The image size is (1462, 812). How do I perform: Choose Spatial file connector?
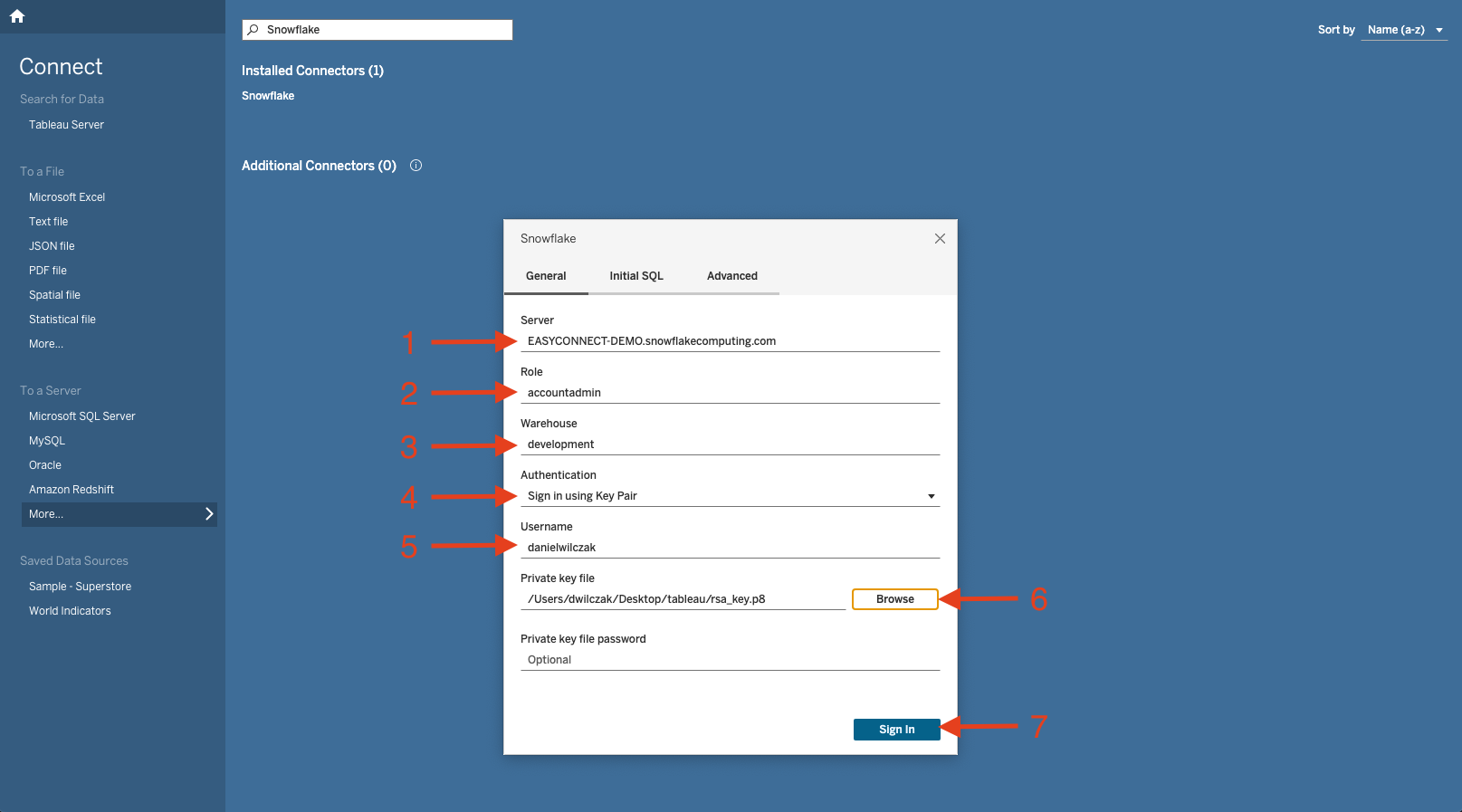coord(54,295)
